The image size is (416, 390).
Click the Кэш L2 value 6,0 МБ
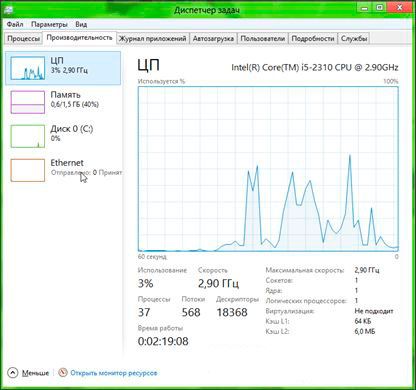click(365, 332)
